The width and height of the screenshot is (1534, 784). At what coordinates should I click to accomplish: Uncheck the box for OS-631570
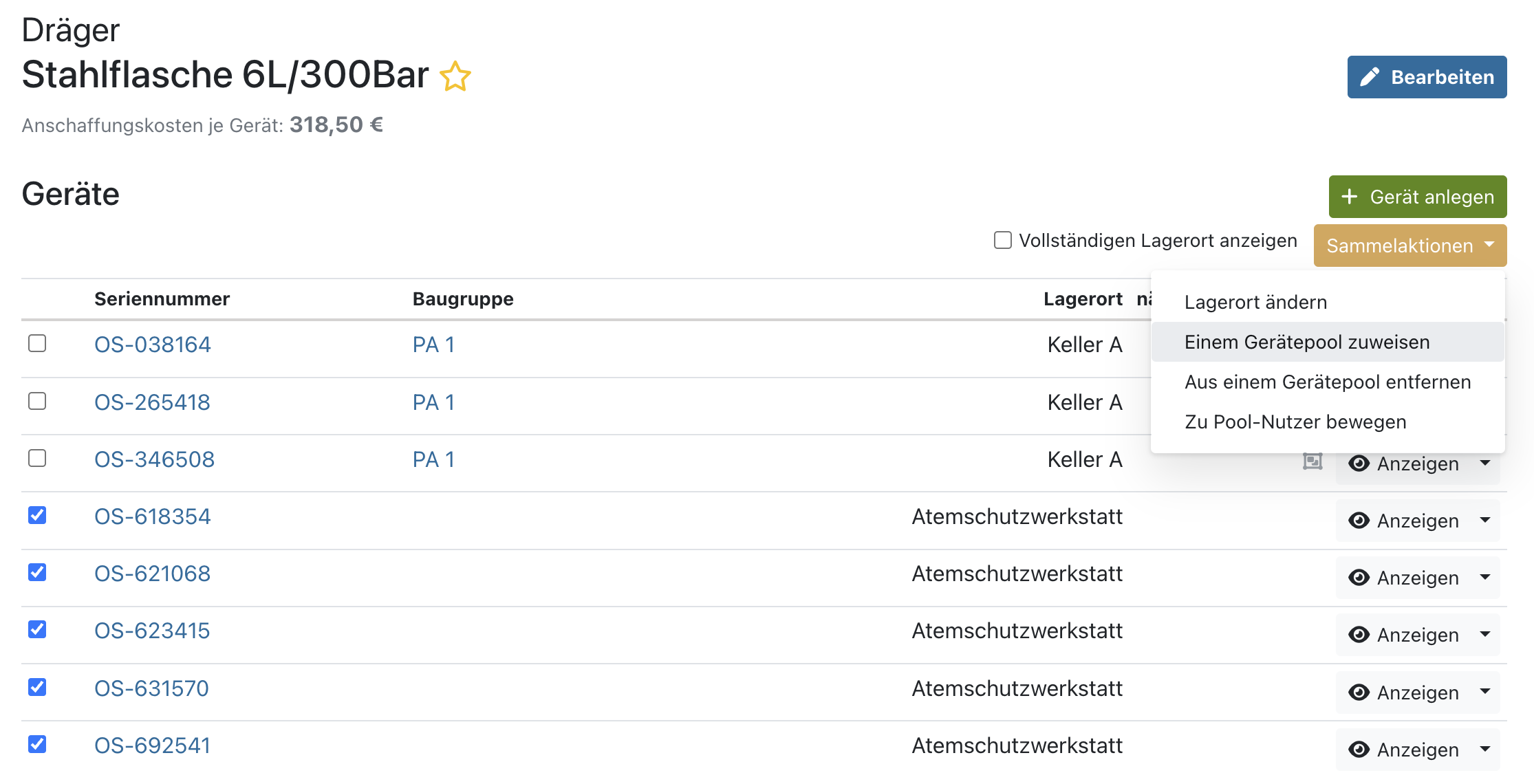[37, 687]
